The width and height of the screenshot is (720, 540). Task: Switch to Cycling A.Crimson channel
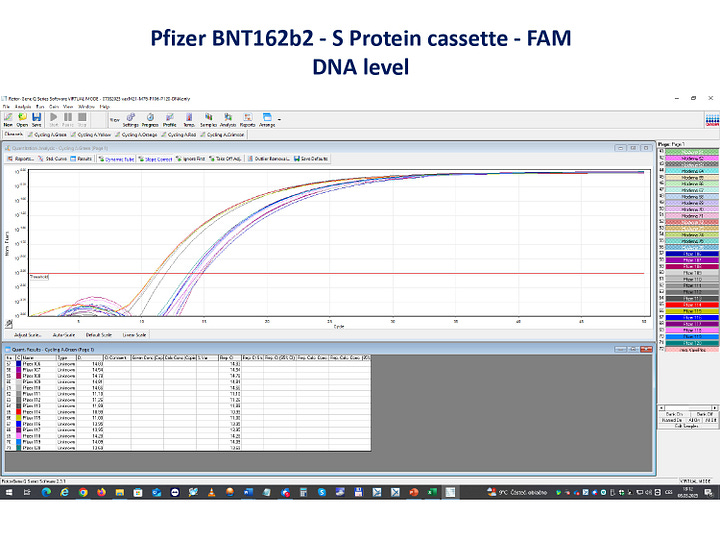coord(222,135)
